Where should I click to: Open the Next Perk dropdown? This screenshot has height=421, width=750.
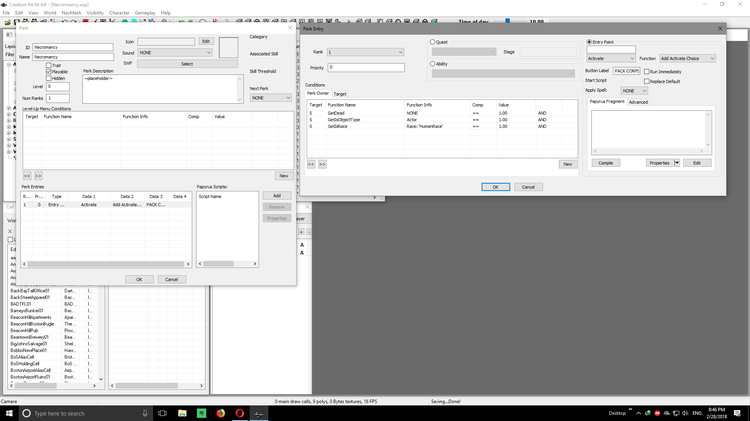coord(271,98)
